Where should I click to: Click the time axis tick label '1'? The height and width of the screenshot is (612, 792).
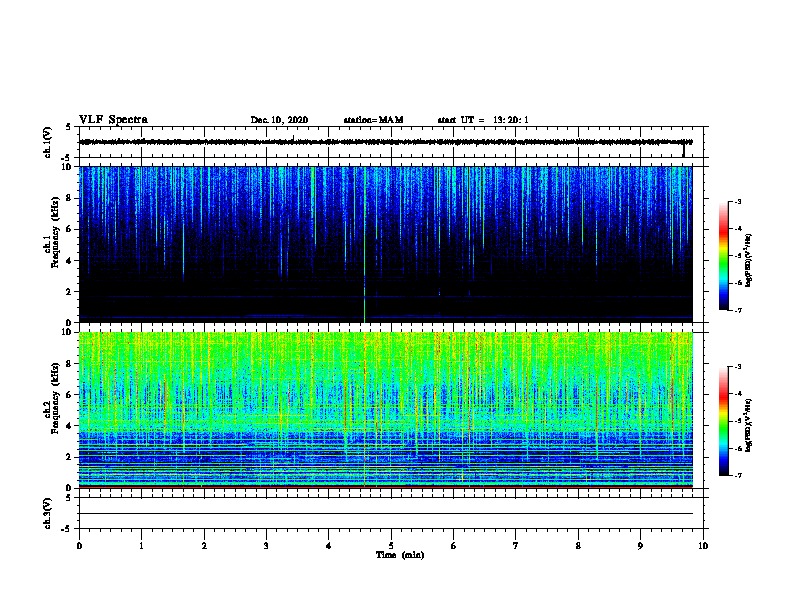(141, 545)
